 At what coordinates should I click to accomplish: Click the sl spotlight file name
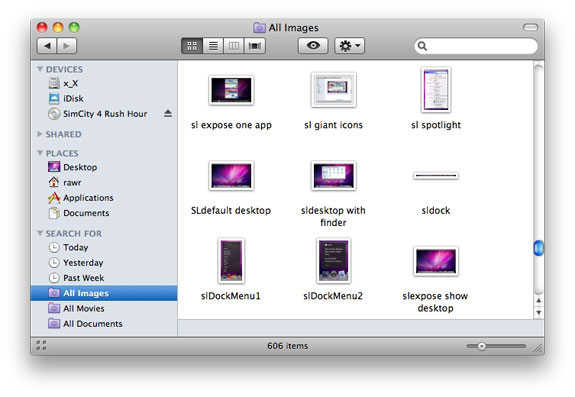click(436, 125)
